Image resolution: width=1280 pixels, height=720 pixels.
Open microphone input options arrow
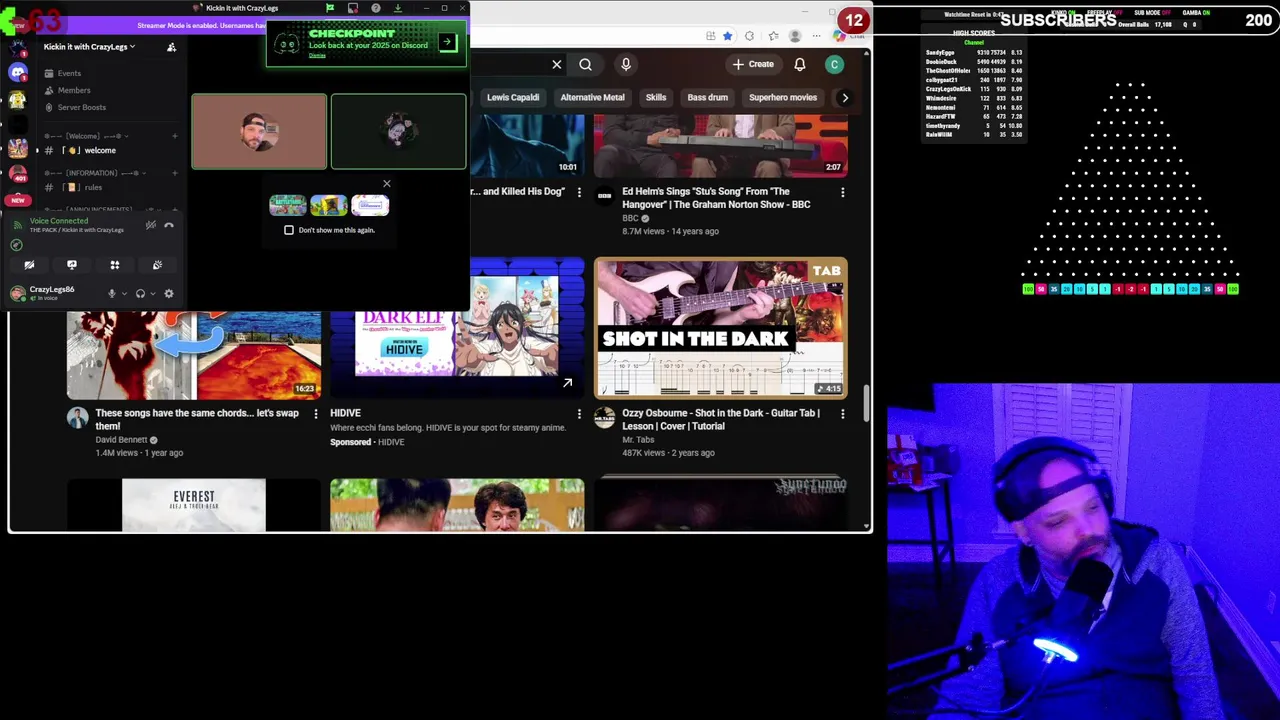(x=124, y=294)
